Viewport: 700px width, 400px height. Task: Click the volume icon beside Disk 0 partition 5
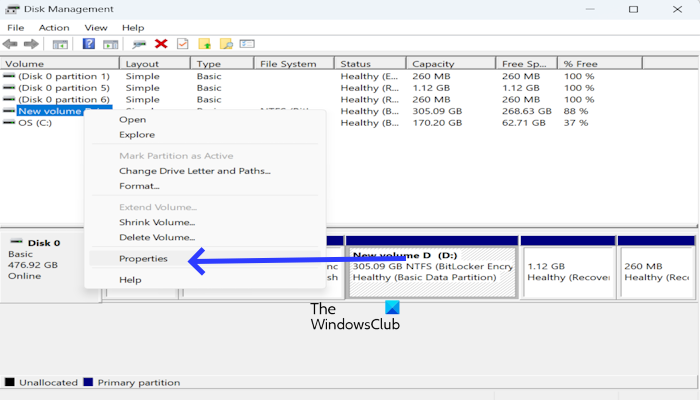click(x=9, y=88)
